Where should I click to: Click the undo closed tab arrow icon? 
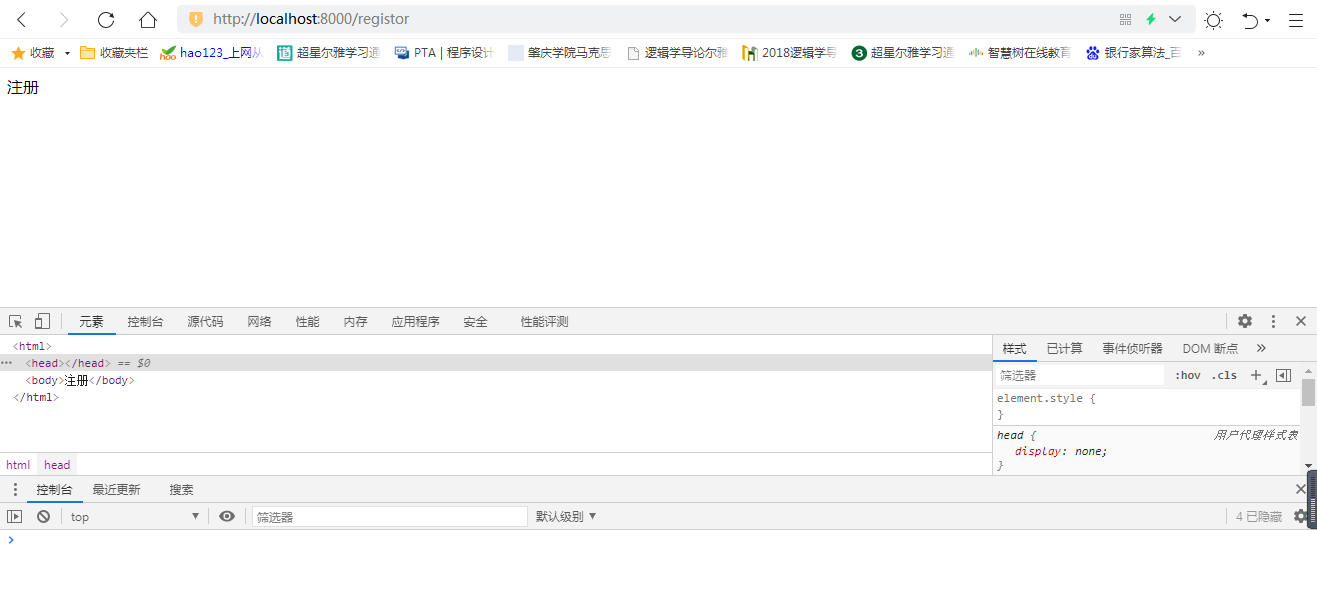click(1251, 20)
